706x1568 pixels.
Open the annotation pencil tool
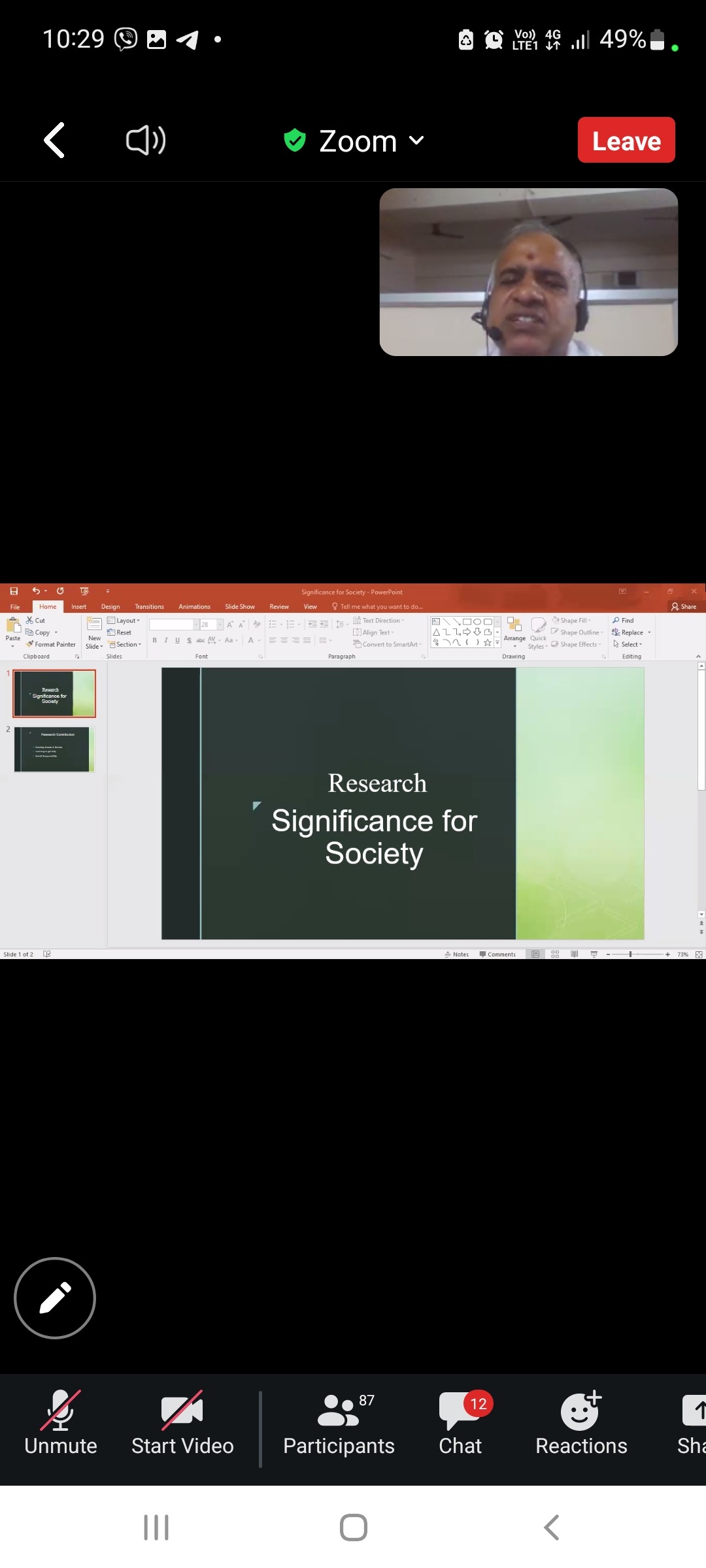coord(55,1298)
